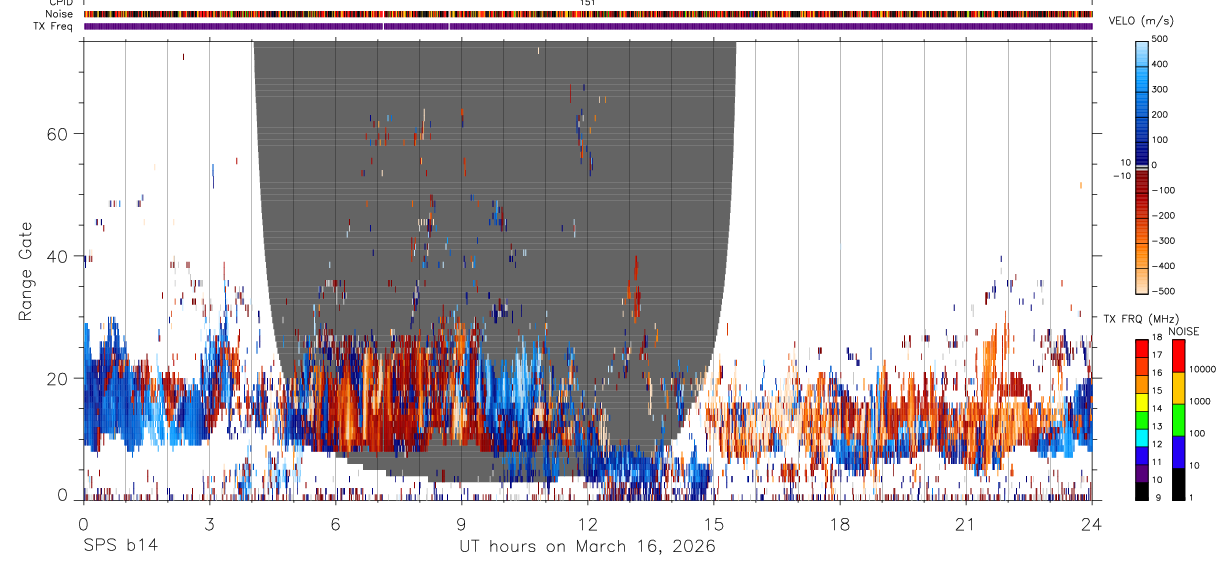This screenshot has height=567, width=1228.
Task: Click the 18 hour tick on the UT axis
Action: tap(840, 523)
